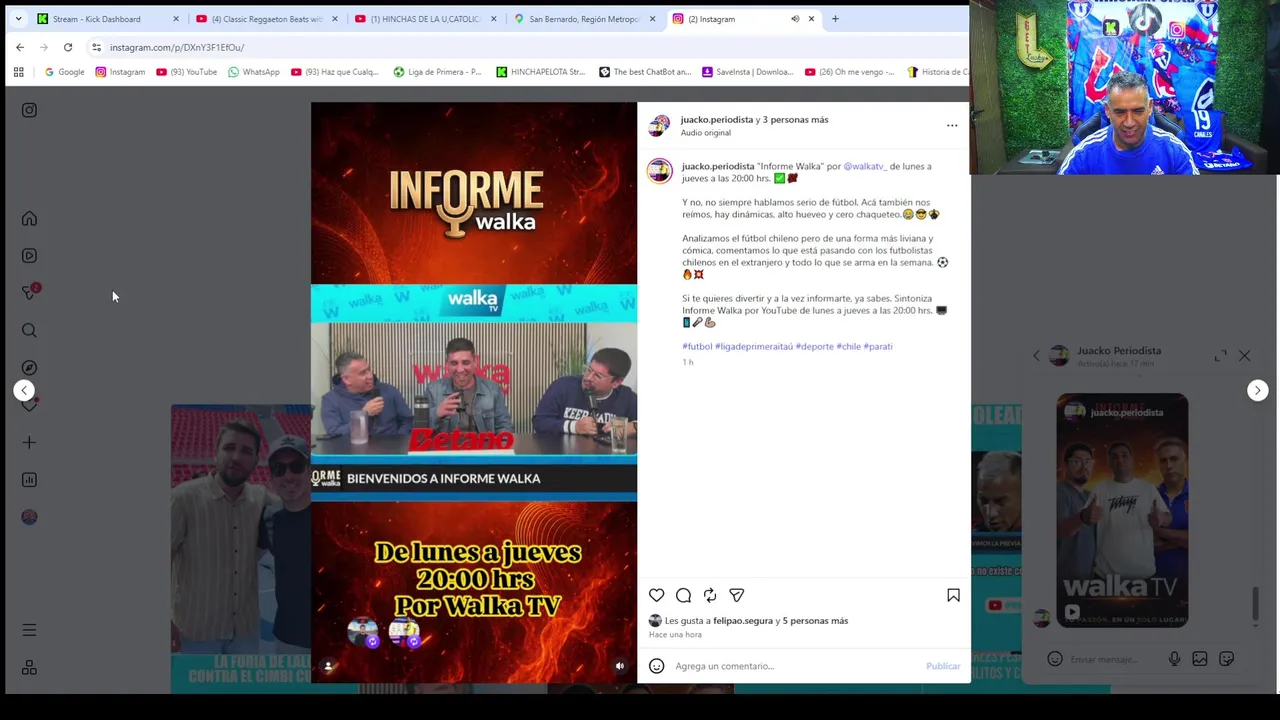The image size is (1280, 720).
Task: Open SaveInsta bookmark
Action: point(747,72)
